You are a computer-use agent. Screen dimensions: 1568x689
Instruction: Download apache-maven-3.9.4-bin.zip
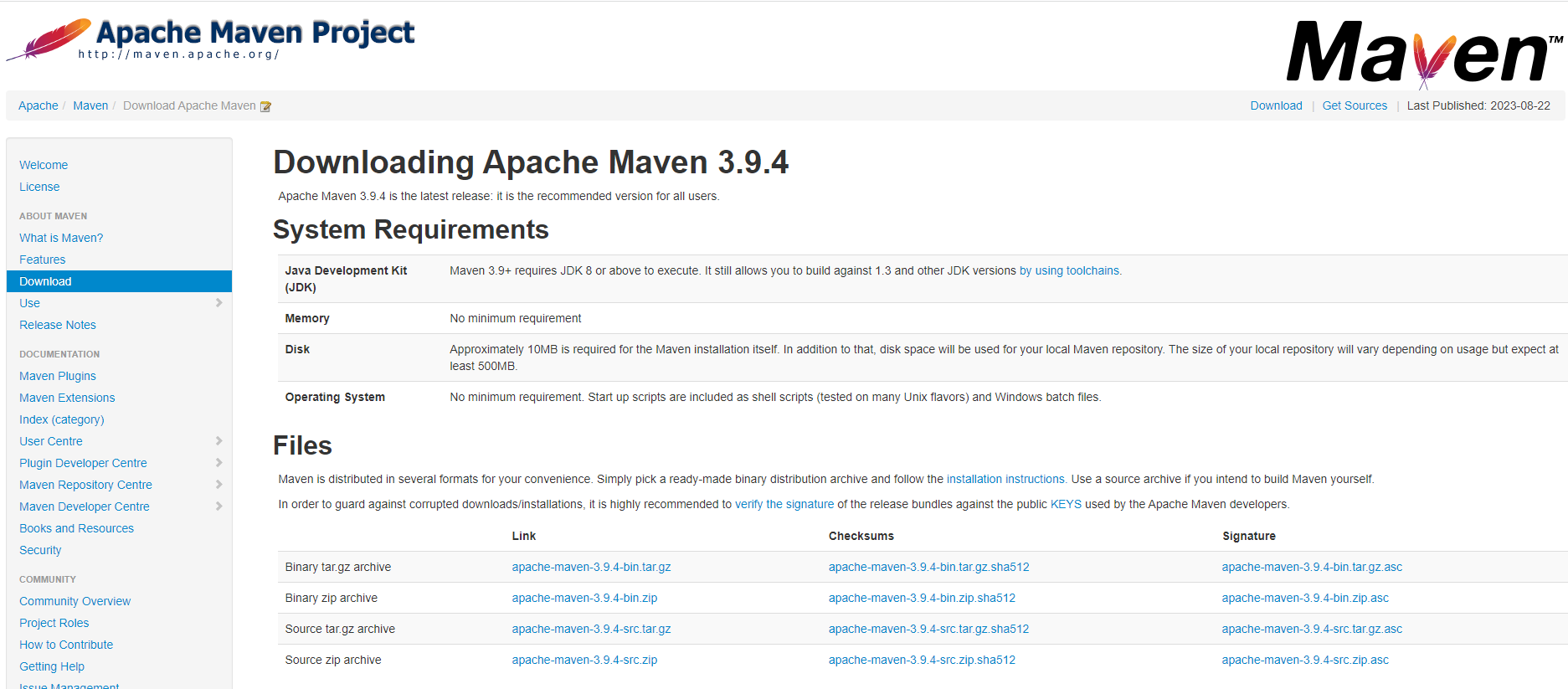[584, 598]
